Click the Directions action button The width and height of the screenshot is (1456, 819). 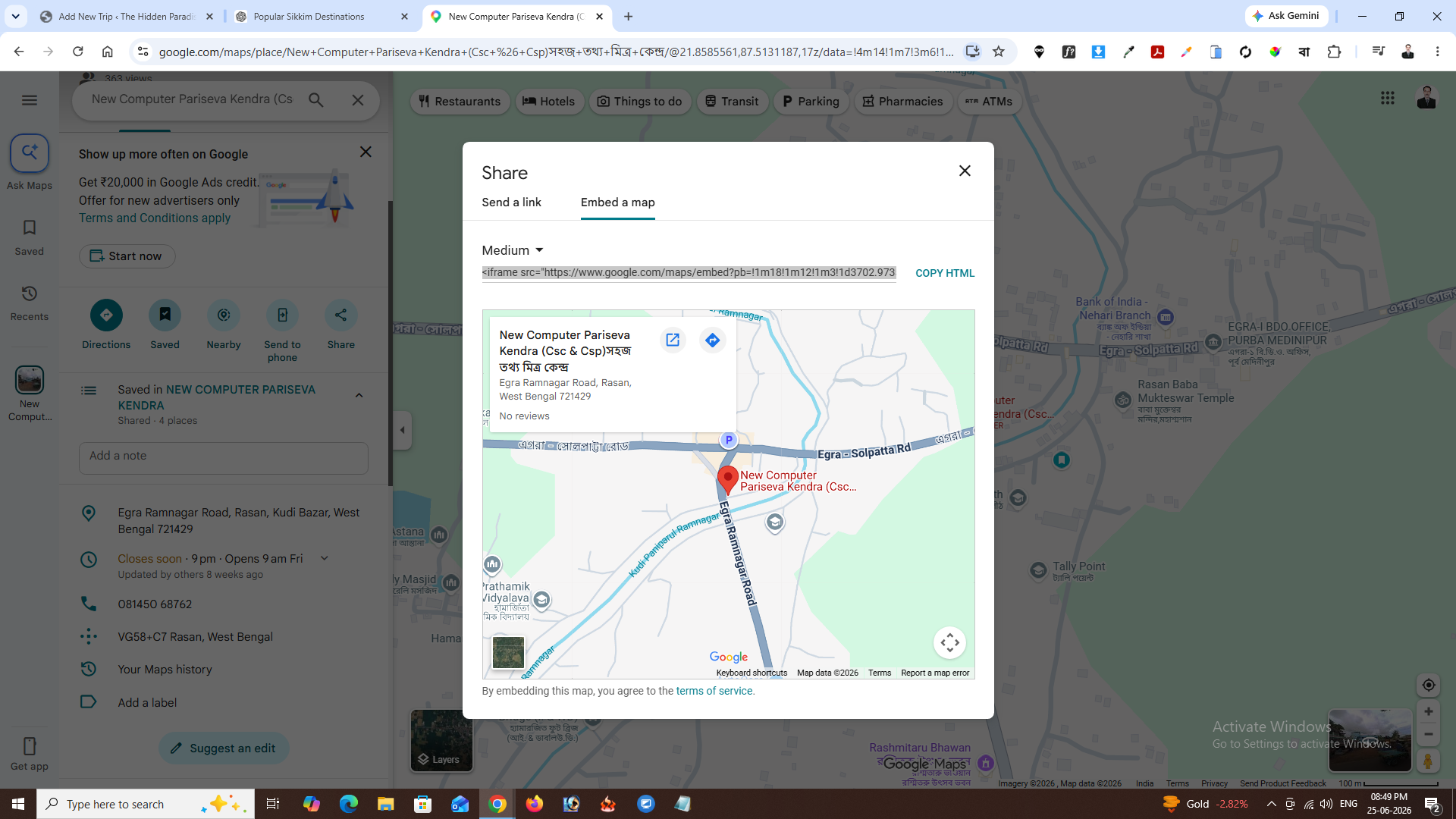[106, 325]
